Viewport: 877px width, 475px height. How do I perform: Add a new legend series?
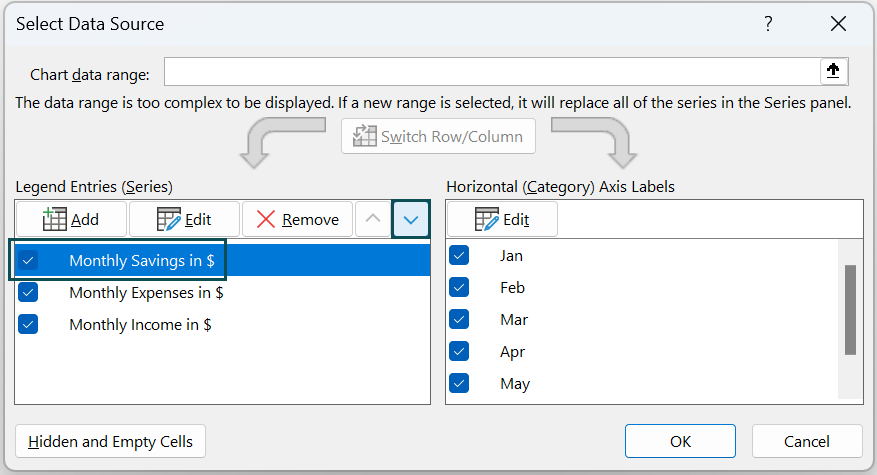[71, 219]
